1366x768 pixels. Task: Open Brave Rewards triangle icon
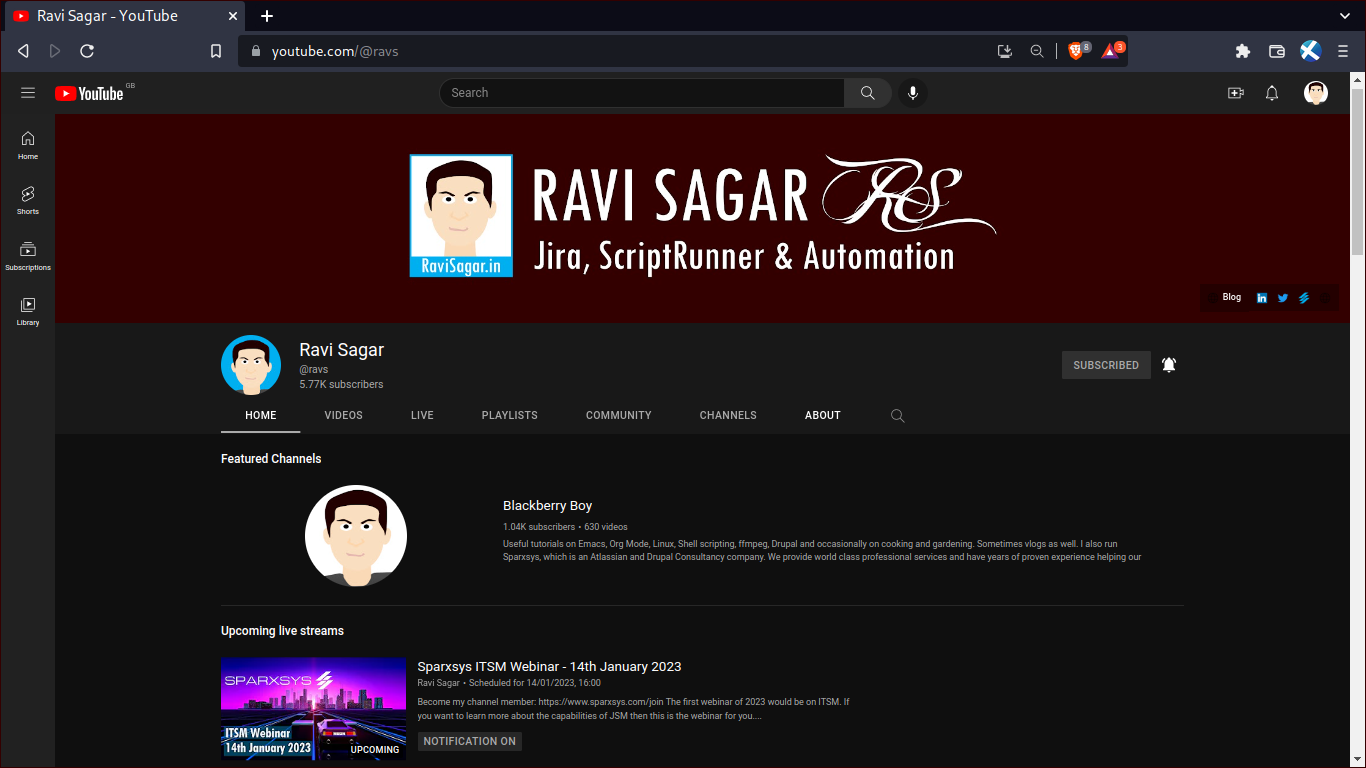1112,50
